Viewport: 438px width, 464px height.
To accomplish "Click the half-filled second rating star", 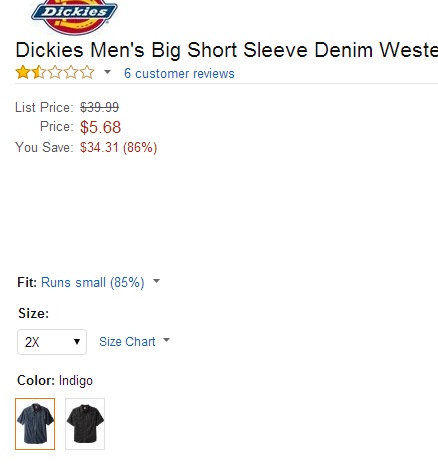I will point(39,72).
